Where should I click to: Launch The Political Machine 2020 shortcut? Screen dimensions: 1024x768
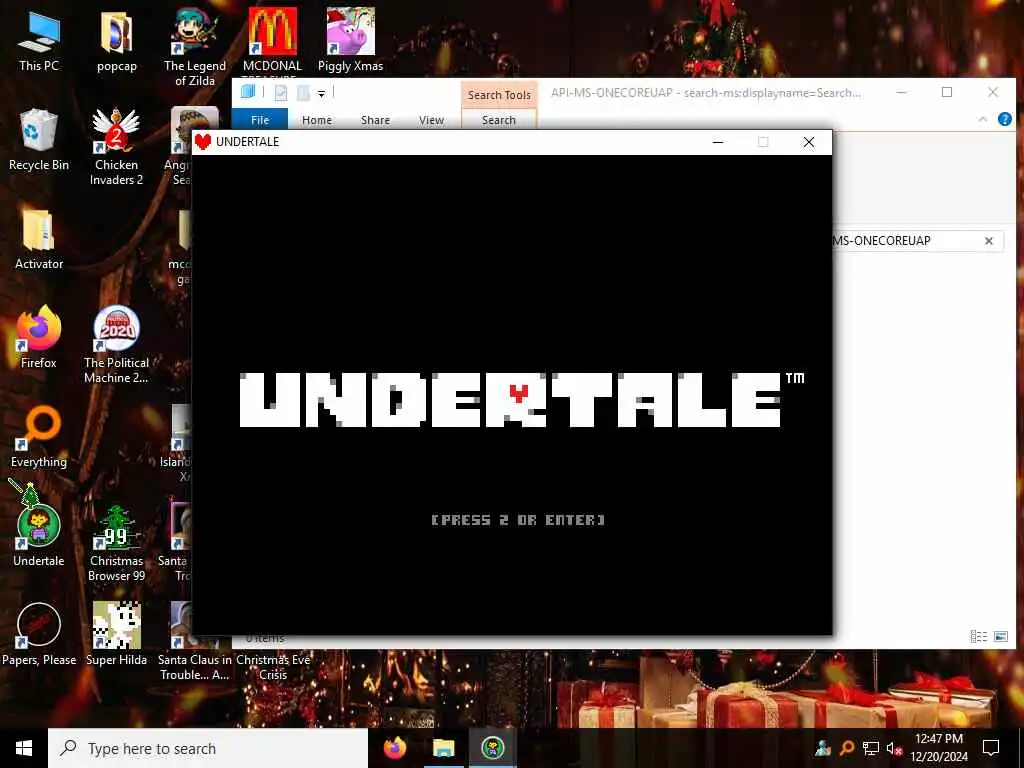coord(116,345)
